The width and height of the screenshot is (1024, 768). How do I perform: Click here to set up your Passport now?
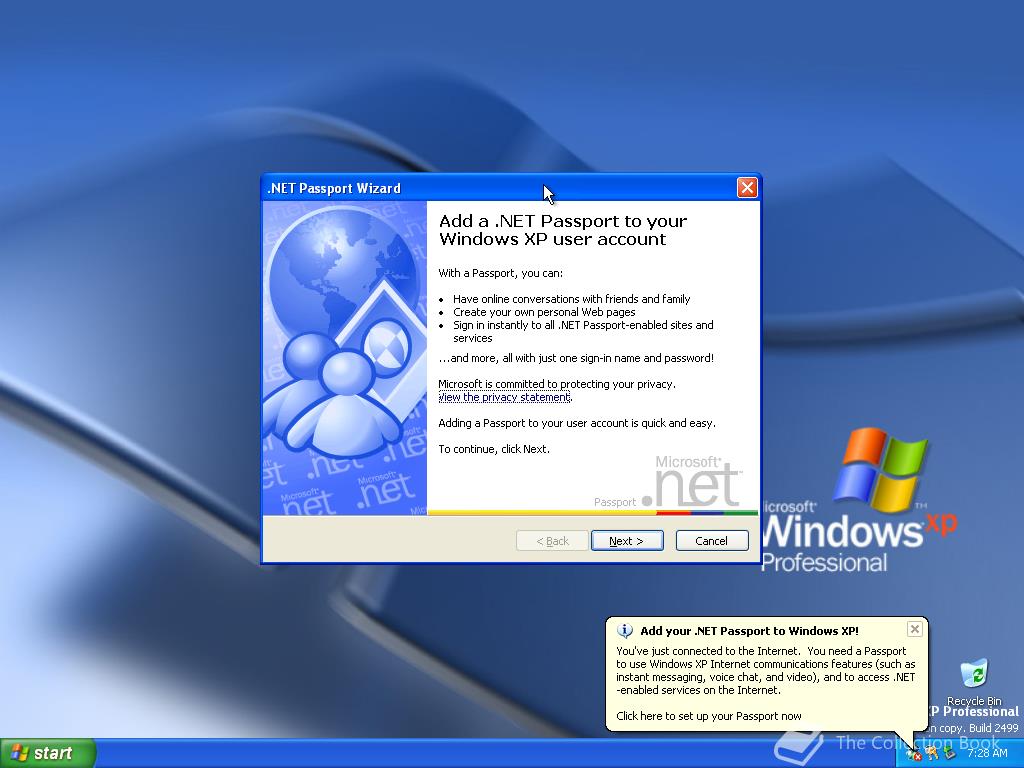pos(709,716)
